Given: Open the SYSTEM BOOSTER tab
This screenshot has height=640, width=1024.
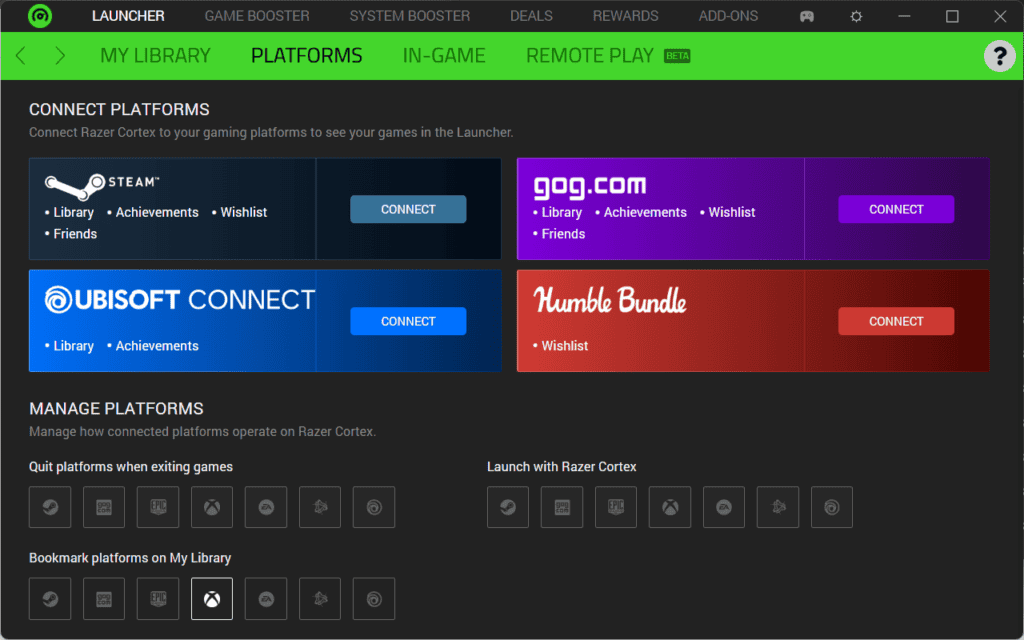Looking at the screenshot, I should [409, 16].
